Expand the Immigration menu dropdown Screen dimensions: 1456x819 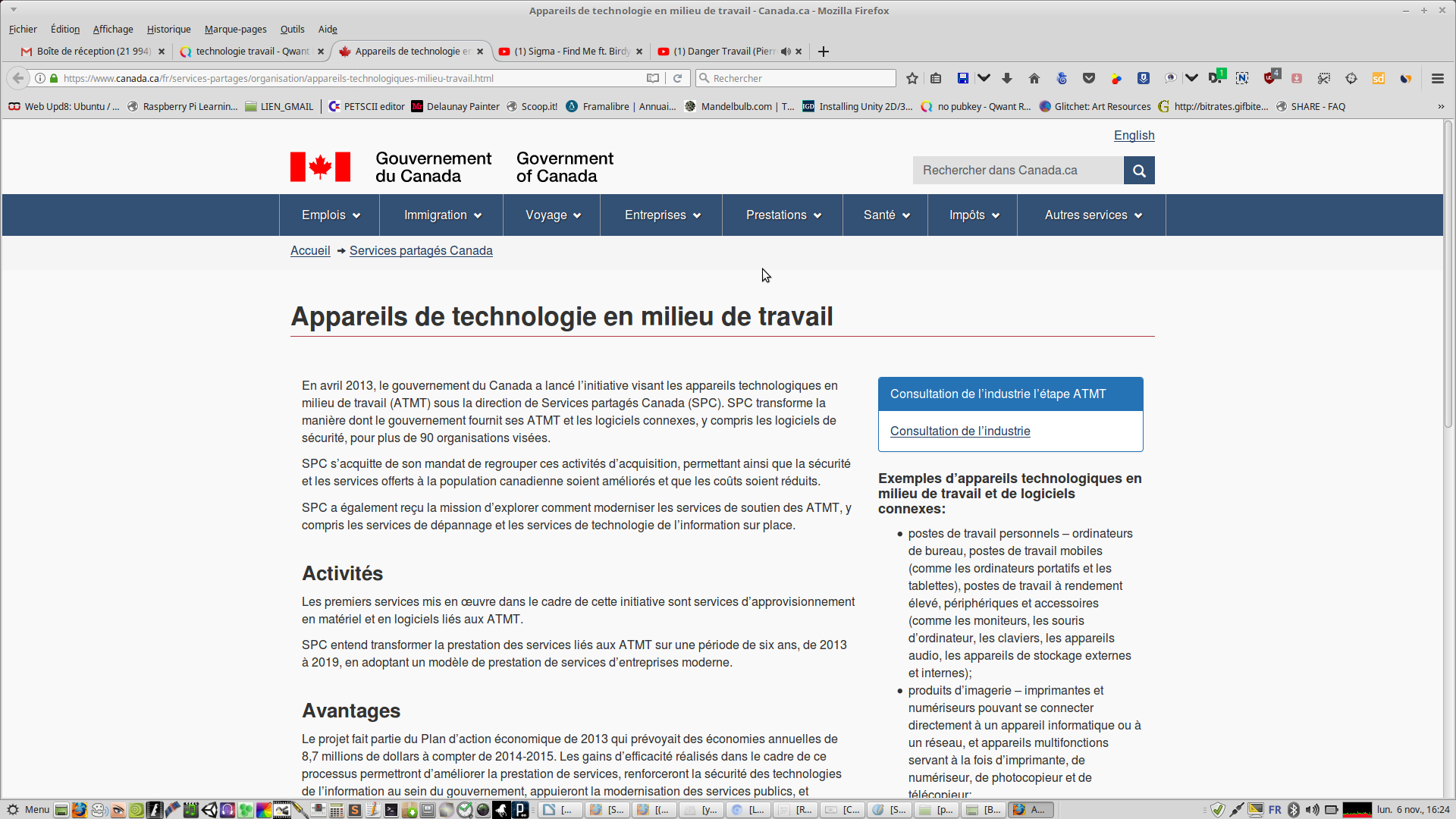442,215
